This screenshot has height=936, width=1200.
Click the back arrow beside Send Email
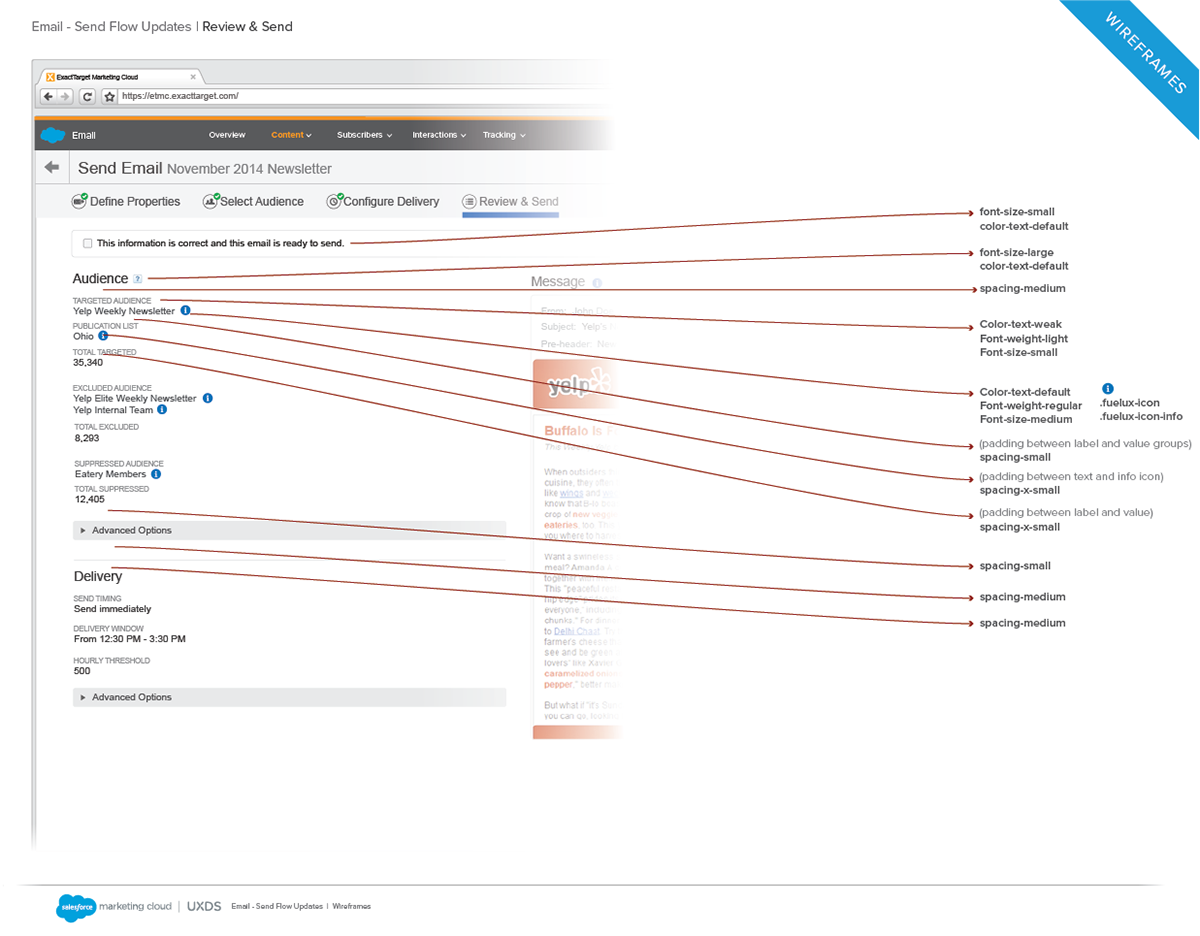coord(52,168)
